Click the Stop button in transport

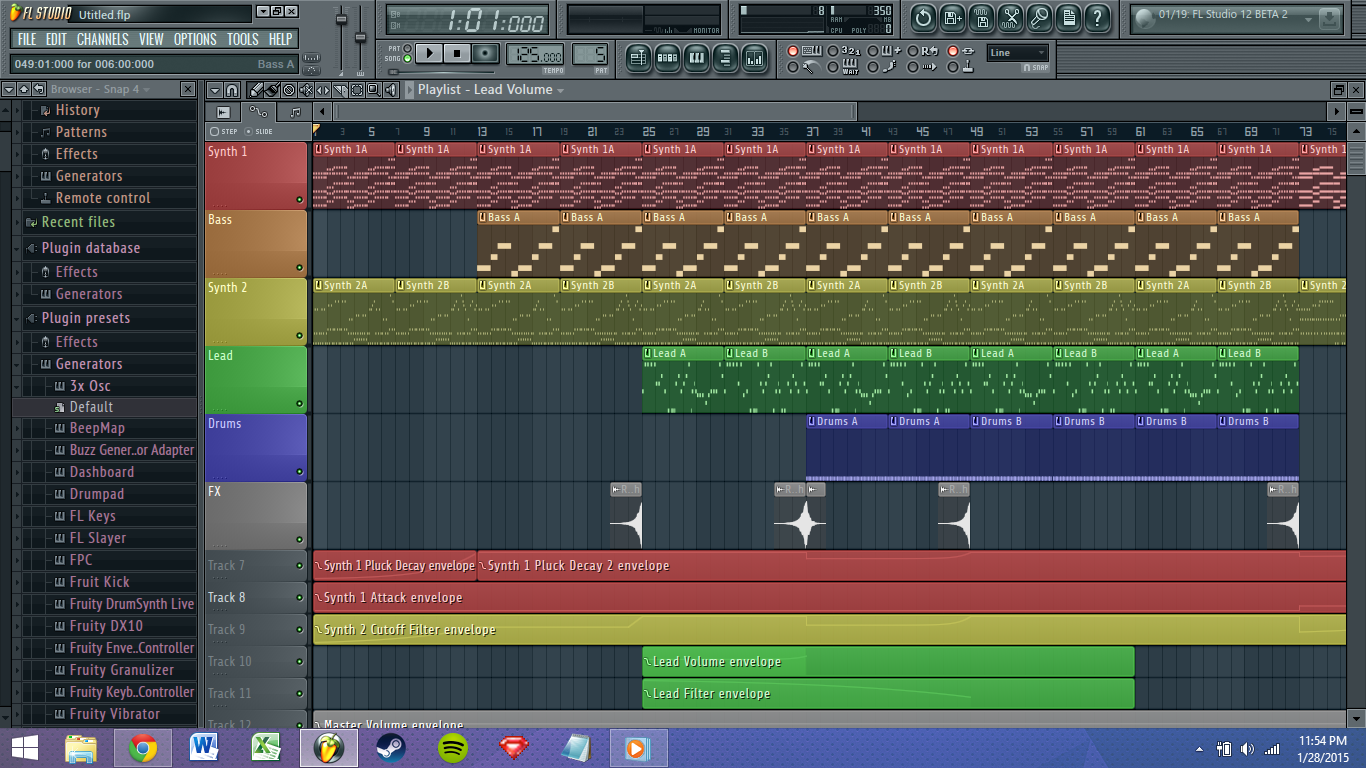coord(457,53)
